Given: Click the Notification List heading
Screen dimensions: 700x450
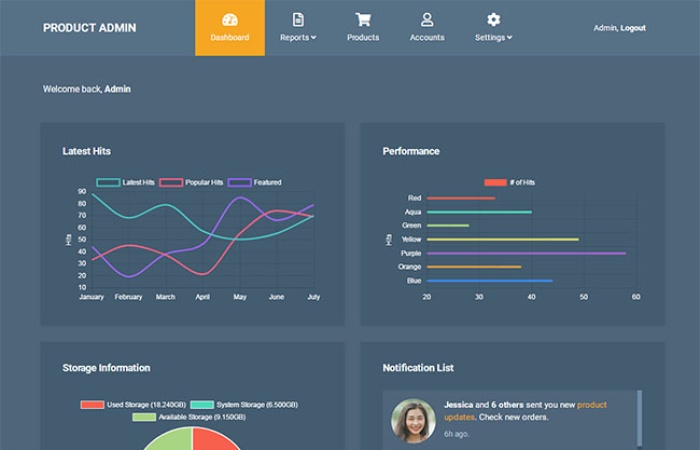Looking at the screenshot, I should point(418,368).
